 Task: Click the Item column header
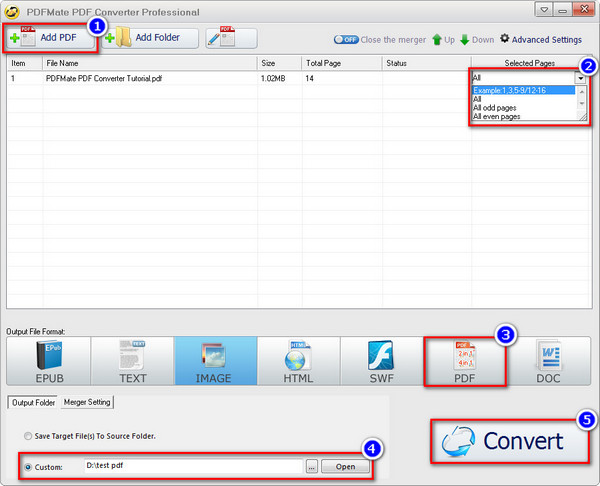24,63
